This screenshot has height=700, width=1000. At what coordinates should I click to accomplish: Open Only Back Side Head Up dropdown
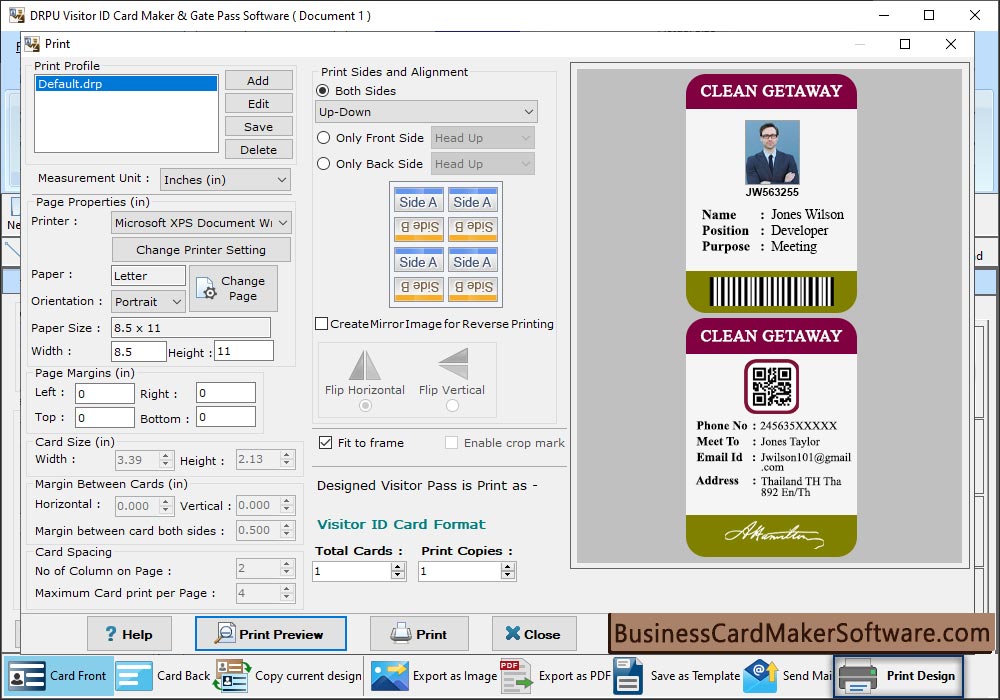click(x=483, y=164)
